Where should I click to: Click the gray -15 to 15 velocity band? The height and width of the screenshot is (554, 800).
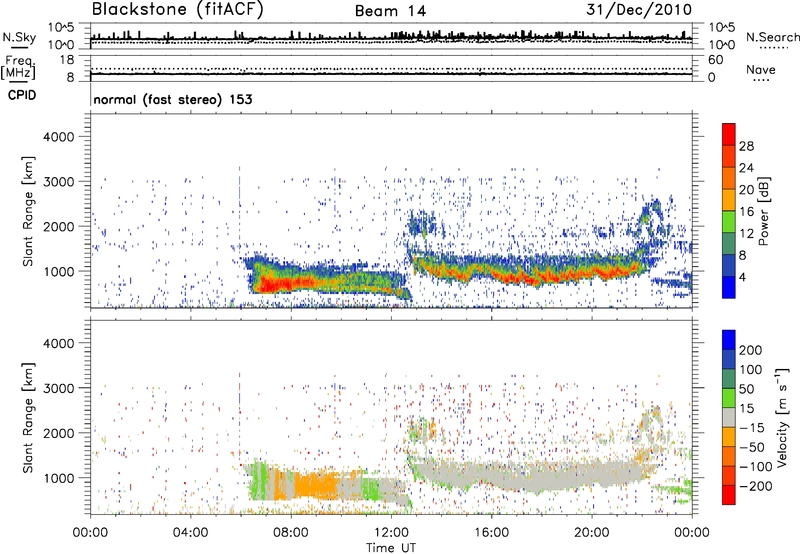point(729,417)
